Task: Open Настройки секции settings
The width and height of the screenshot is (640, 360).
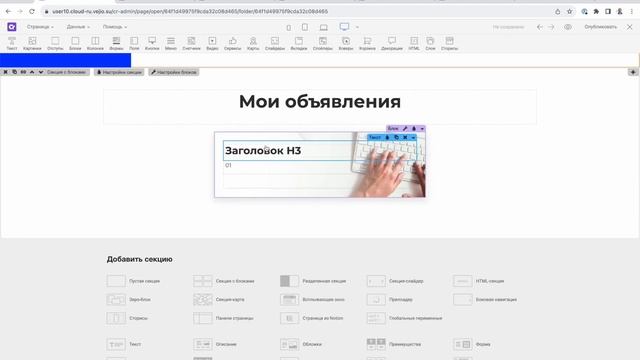Action: coord(119,72)
